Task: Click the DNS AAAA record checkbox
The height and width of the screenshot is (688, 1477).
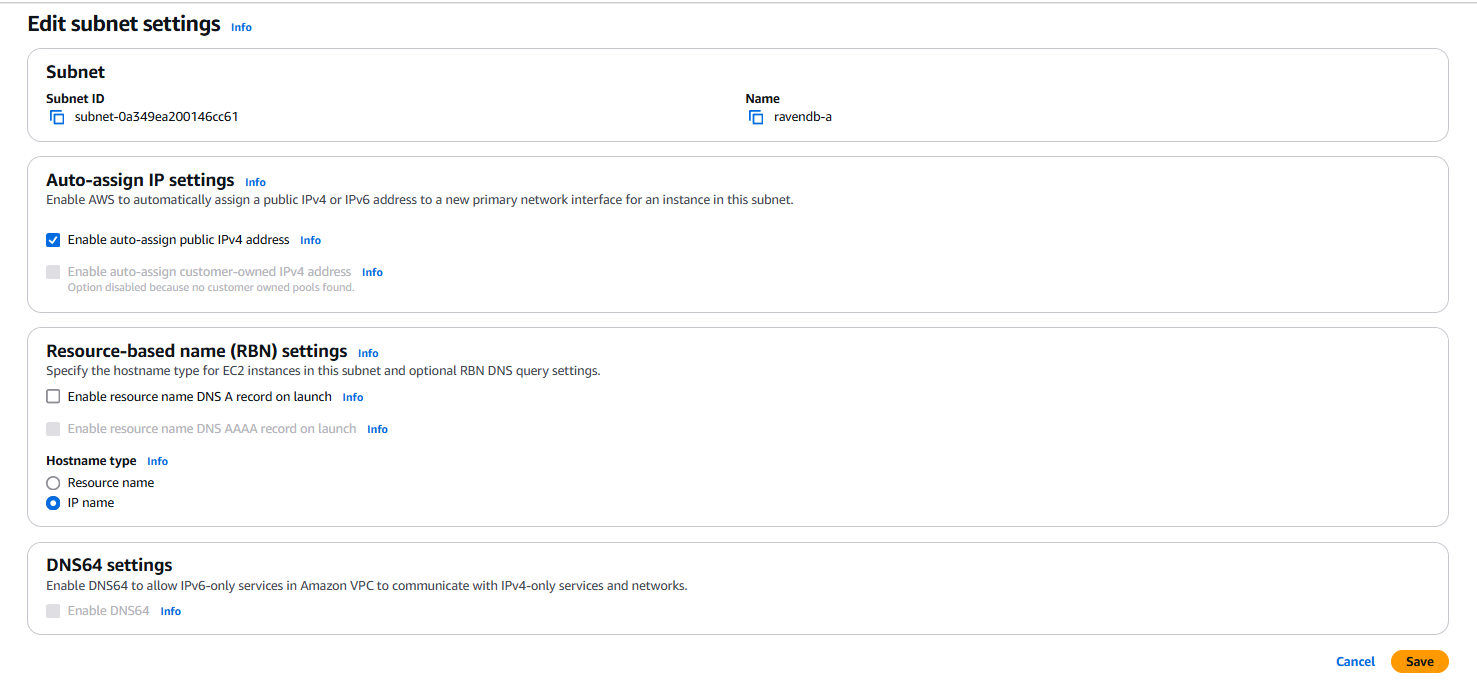Action: pyautogui.click(x=53, y=429)
